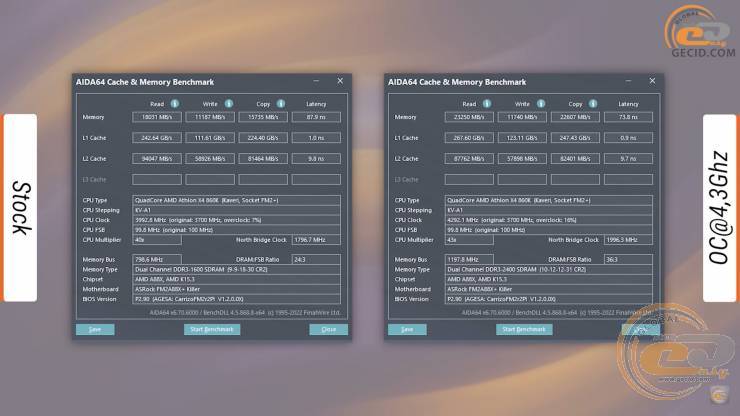Click the Read info icon in Stock window

[x=175, y=103]
